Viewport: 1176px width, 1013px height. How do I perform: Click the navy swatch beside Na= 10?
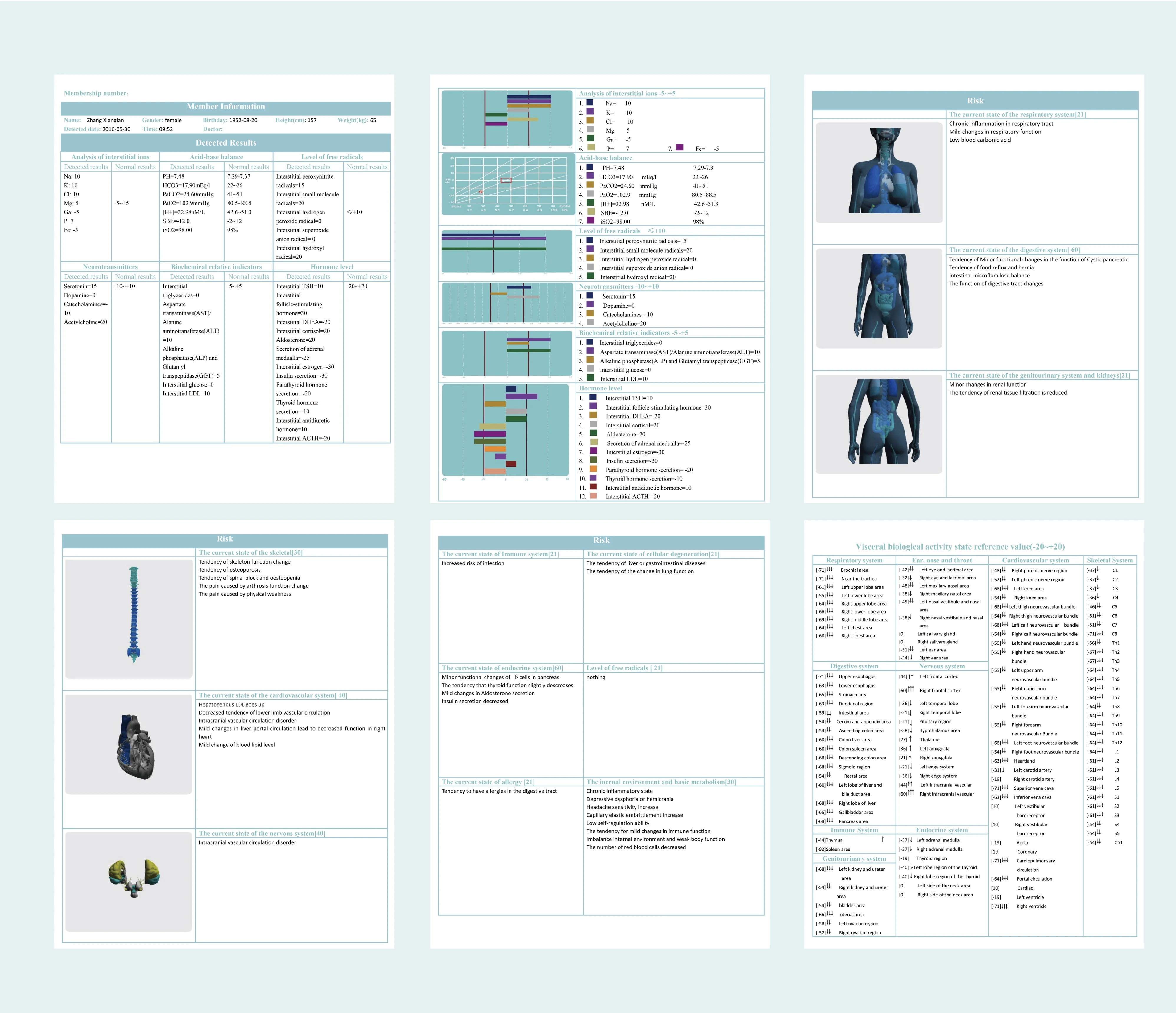(x=590, y=103)
